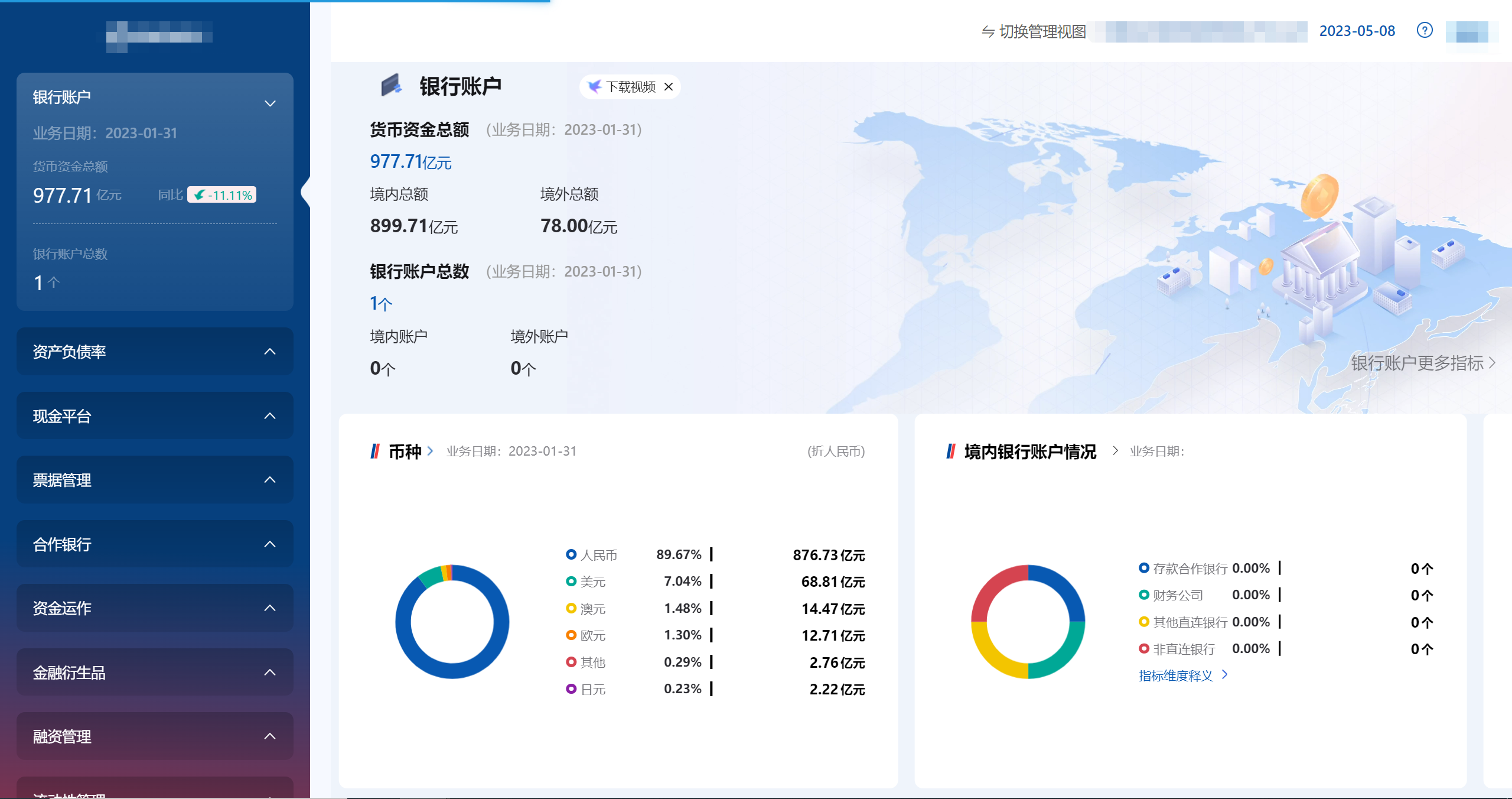Click the (折人民币) note
Viewport: 1512px width, 799px height.
(x=836, y=451)
